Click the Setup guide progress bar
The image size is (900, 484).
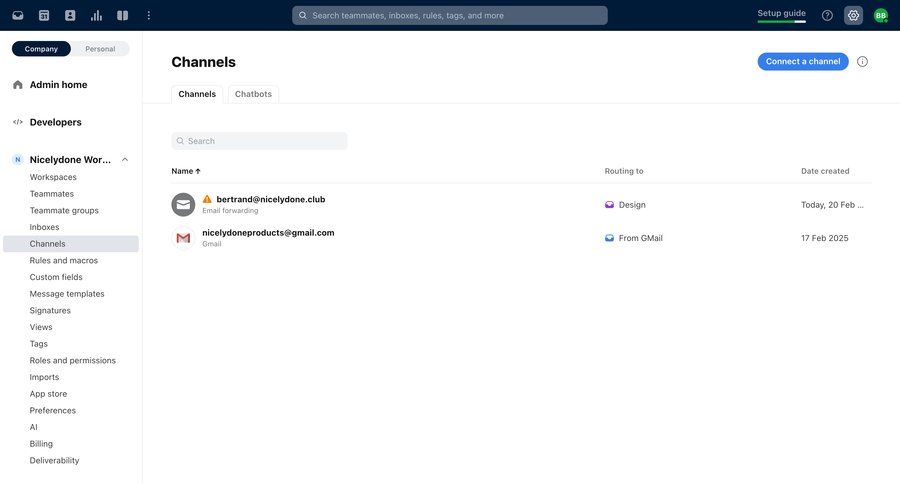point(781,22)
